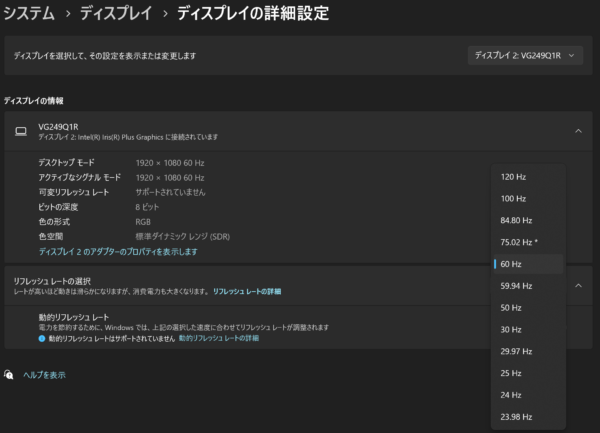Select the 50 Hz refresh rate
The image size is (600, 433).
511,308
